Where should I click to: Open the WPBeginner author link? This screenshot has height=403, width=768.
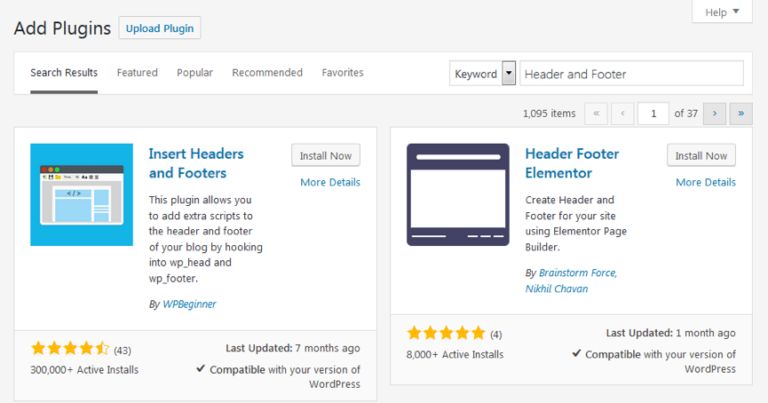(x=189, y=304)
